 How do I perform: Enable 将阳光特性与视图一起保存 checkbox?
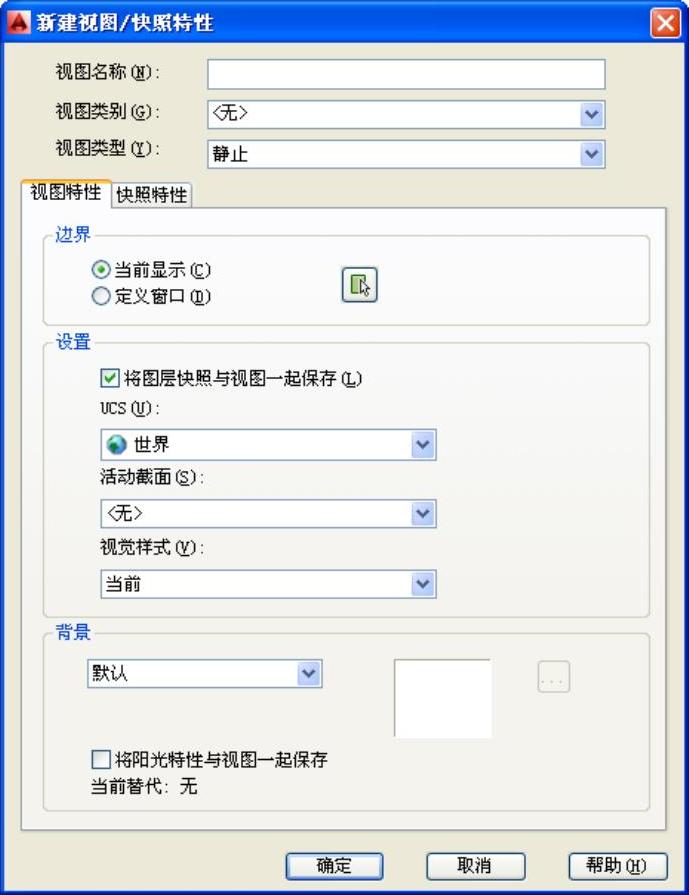tap(101, 760)
